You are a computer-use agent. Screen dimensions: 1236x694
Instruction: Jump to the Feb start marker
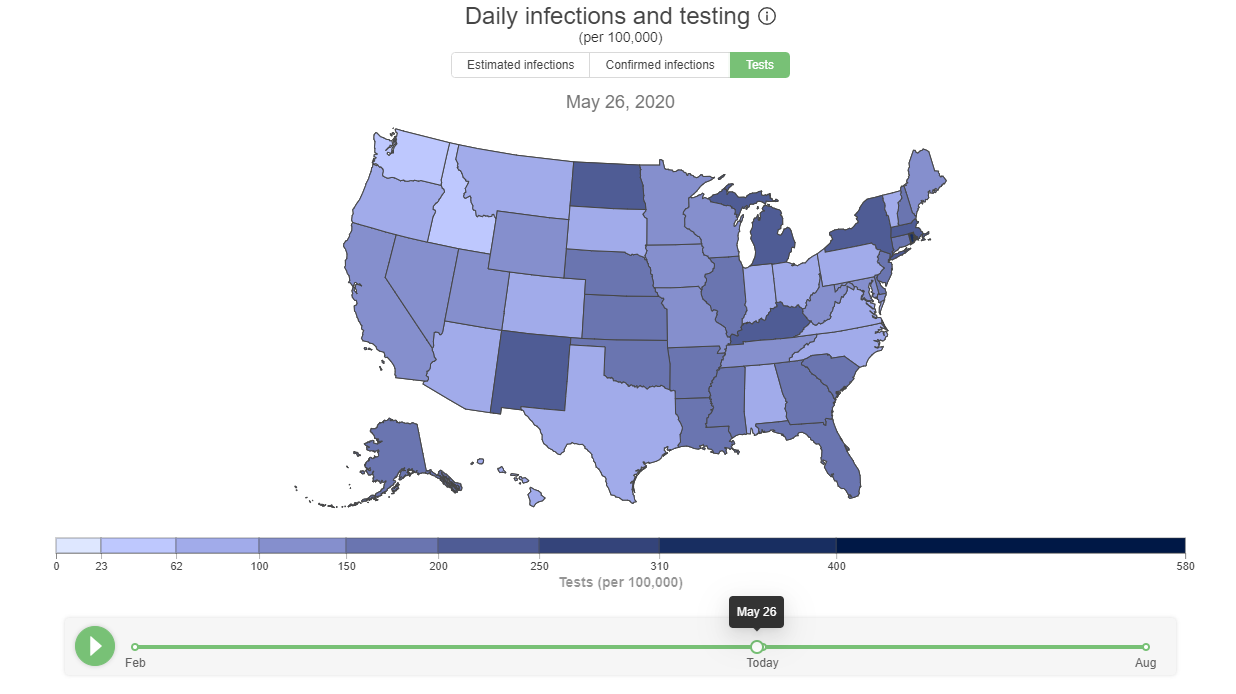pos(135,647)
